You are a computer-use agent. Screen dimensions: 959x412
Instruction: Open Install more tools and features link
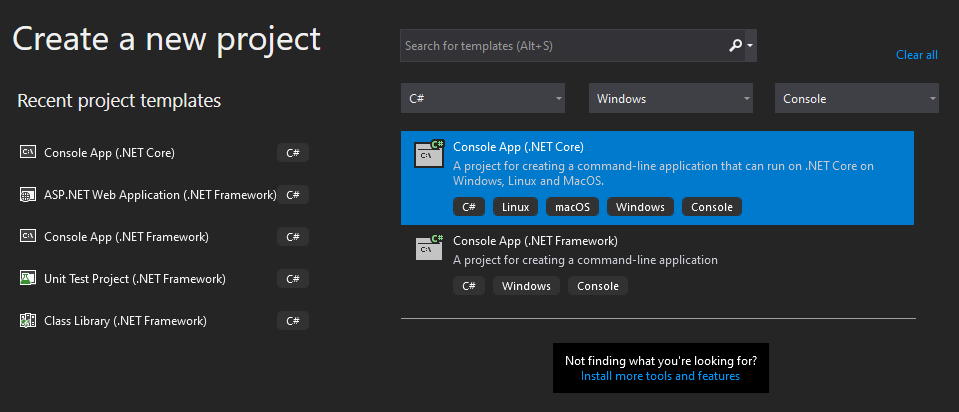[660, 376]
